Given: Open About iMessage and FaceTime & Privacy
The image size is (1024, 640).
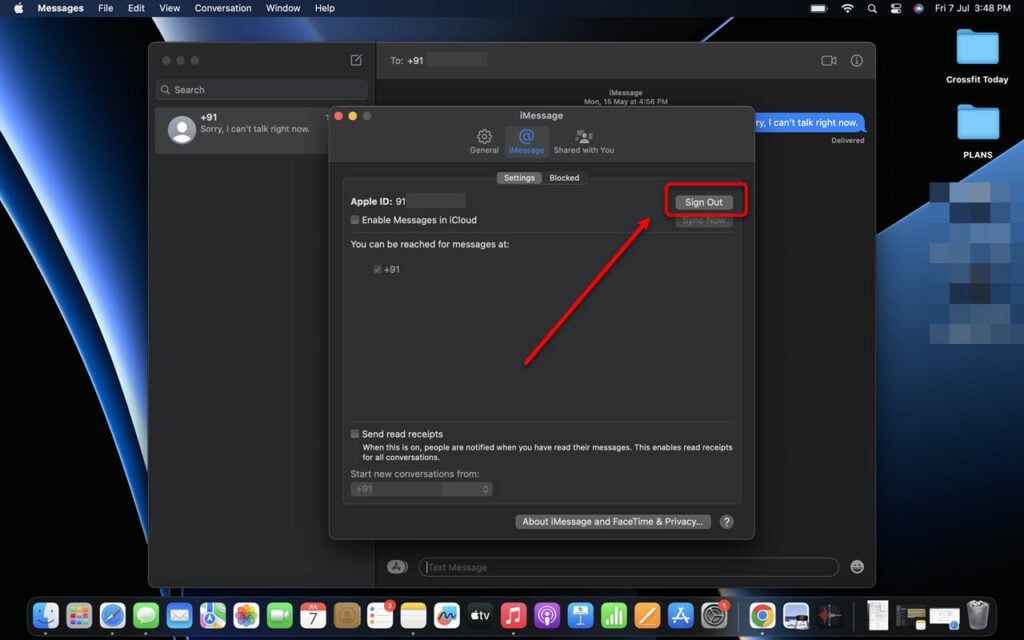Looking at the screenshot, I should coord(613,522).
